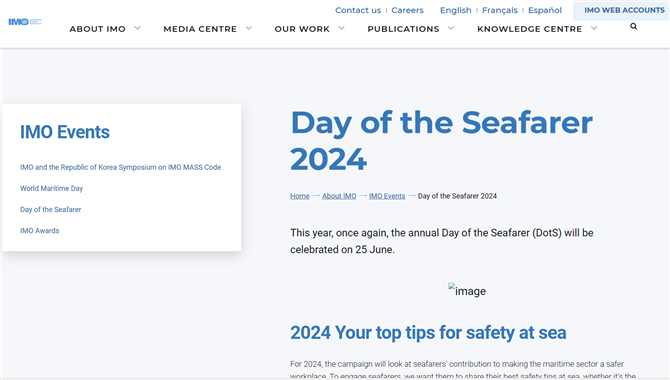Expand the About IMO chevron

(x=137, y=28)
